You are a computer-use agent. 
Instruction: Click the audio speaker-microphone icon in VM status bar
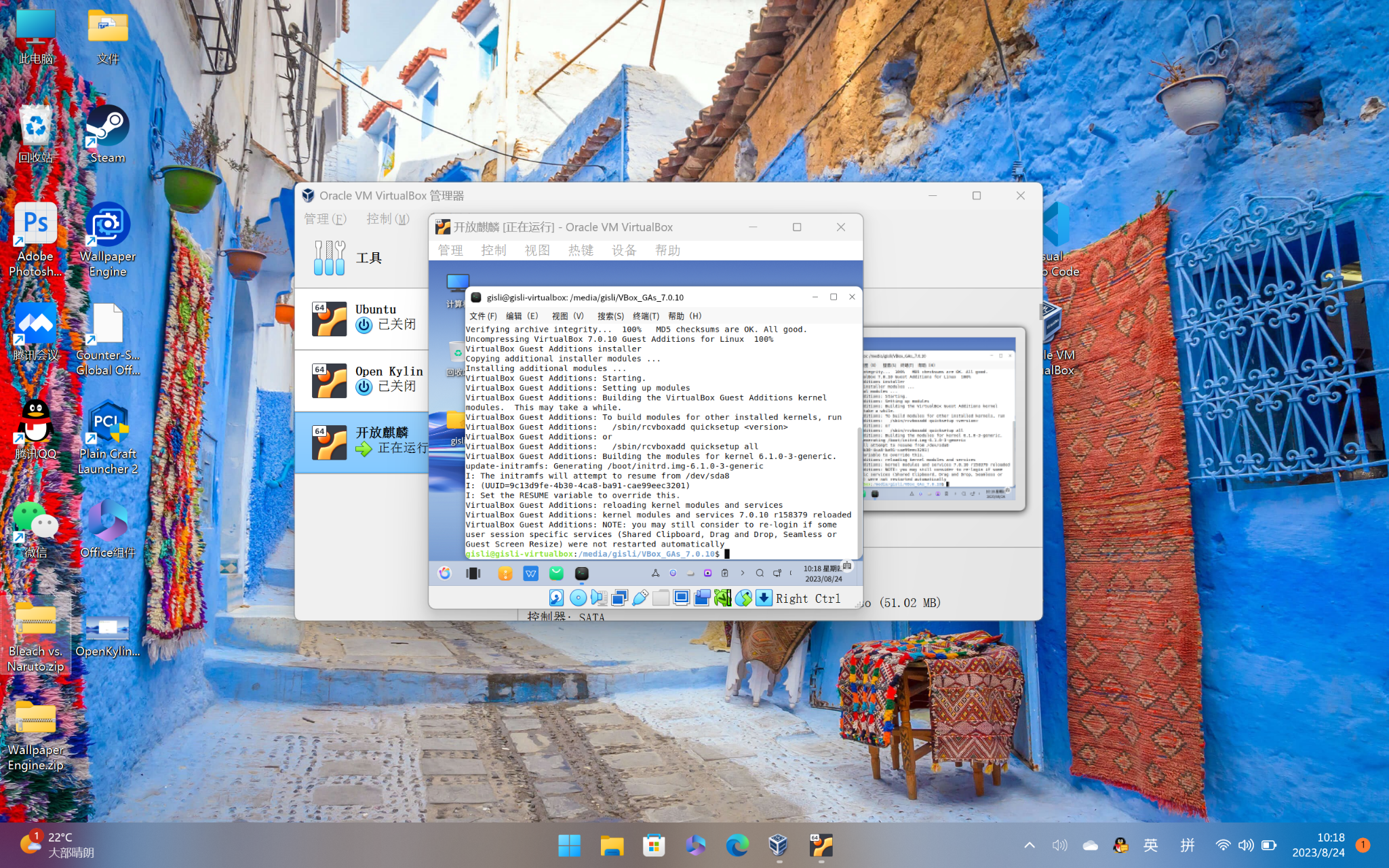coord(599,597)
